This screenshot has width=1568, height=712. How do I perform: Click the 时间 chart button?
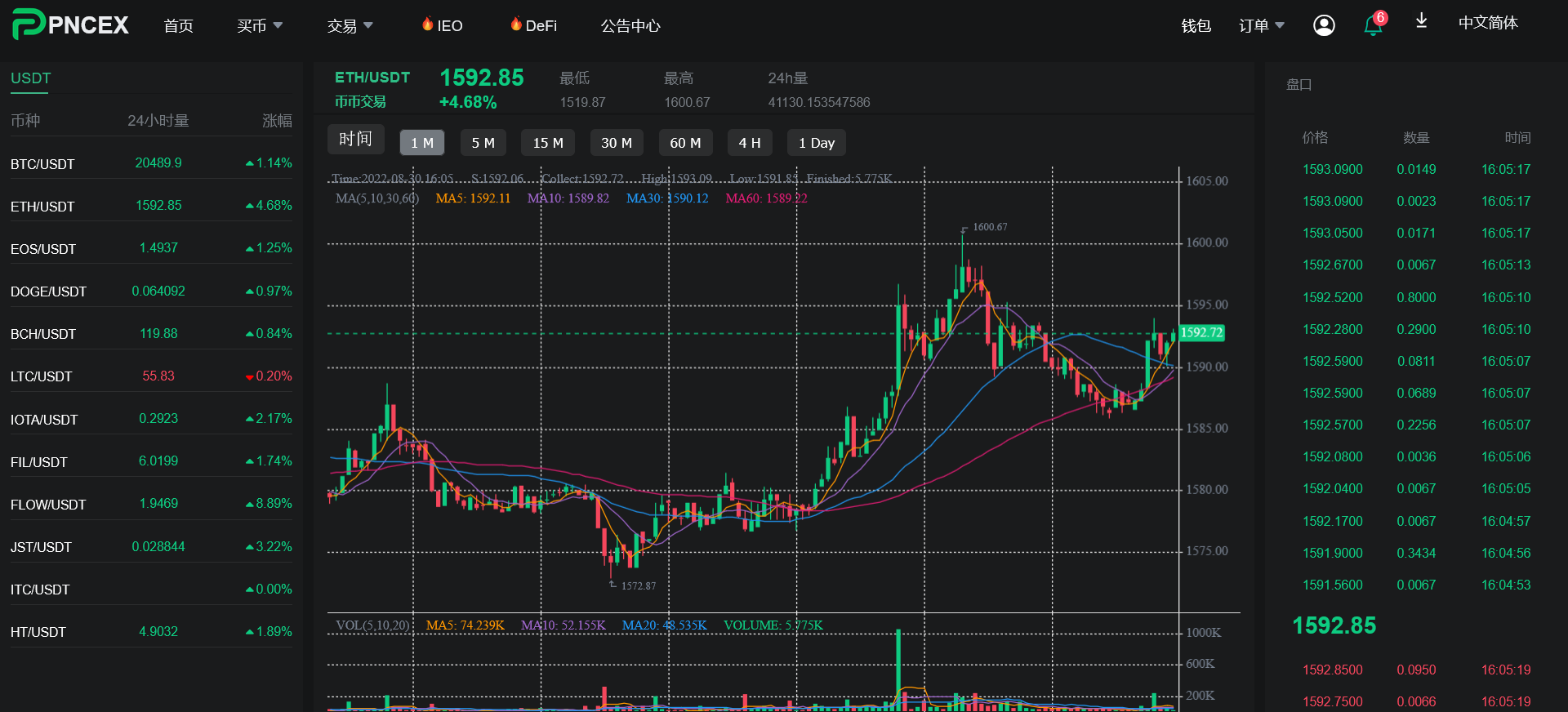[355, 139]
